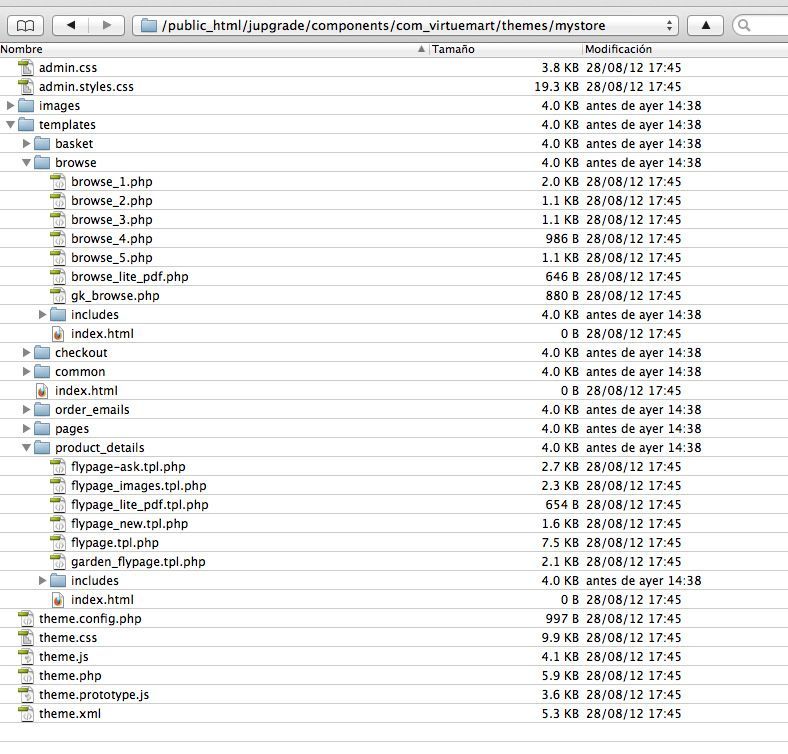Select index.html icon directly under templates
The width and height of the screenshot is (788, 754).
pyautogui.click(x=42, y=391)
